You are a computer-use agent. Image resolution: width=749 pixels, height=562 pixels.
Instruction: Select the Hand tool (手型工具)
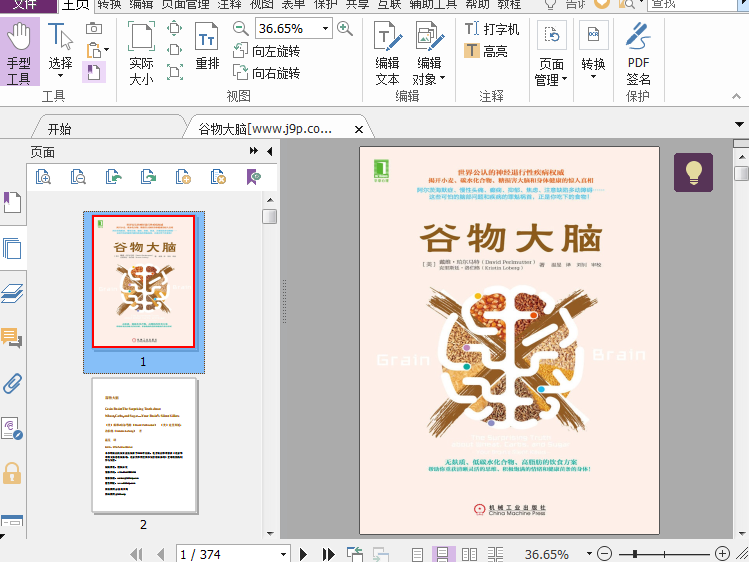(19, 52)
